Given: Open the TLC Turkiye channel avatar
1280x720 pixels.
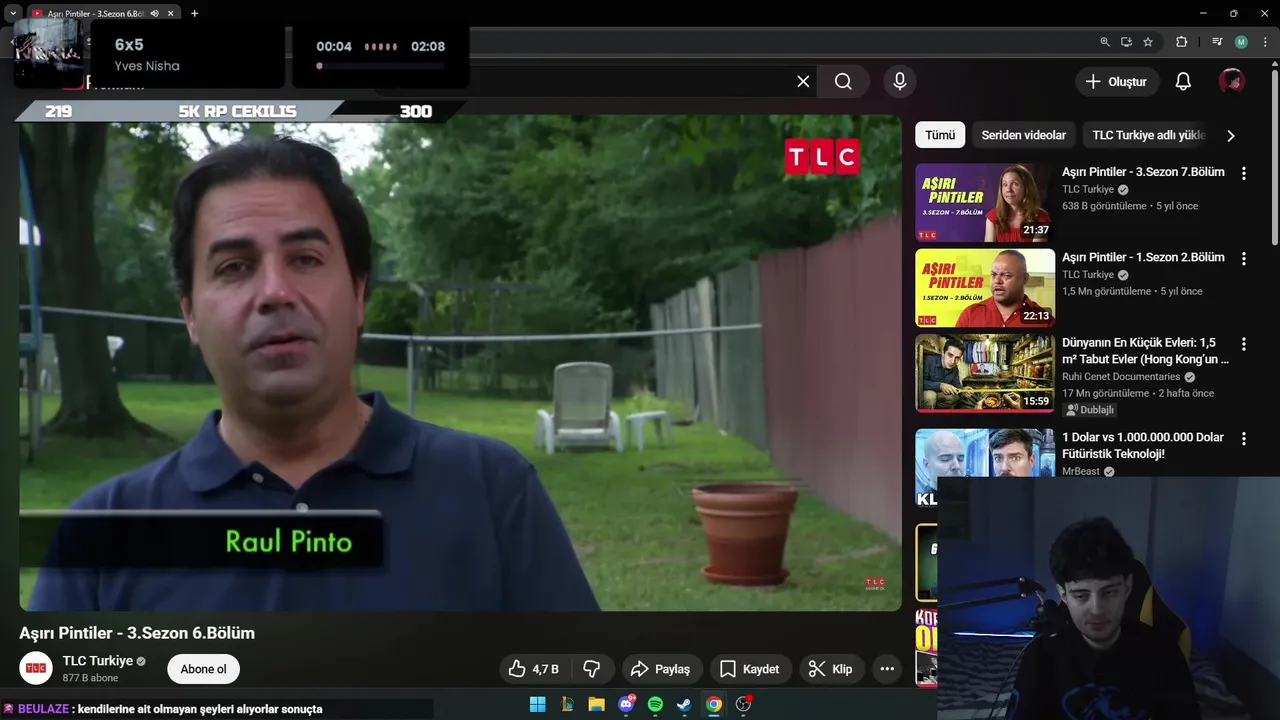Looking at the screenshot, I should pyautogui.click(x=36, y=668).
